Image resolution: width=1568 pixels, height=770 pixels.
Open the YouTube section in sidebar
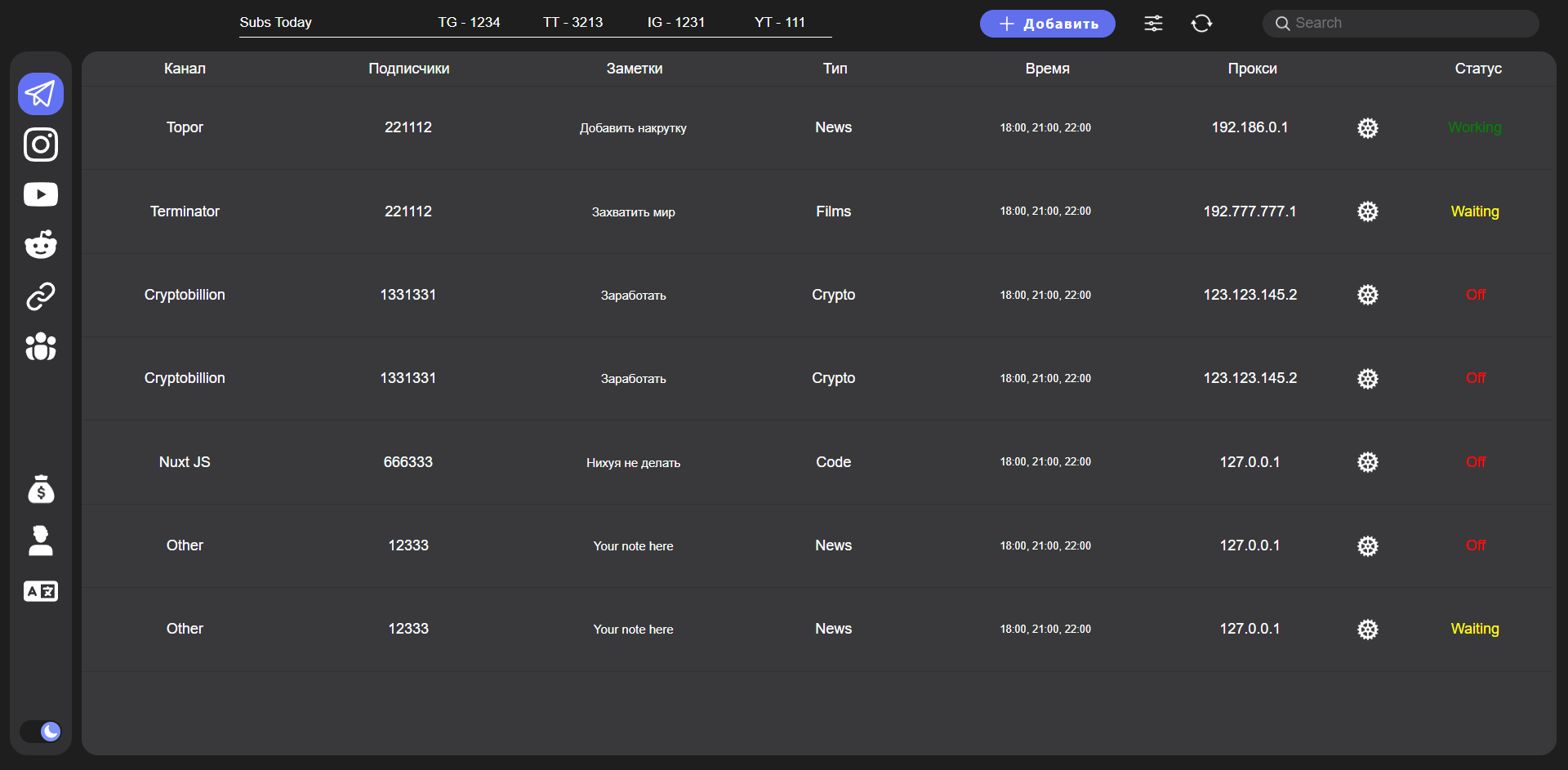point(41,194)
